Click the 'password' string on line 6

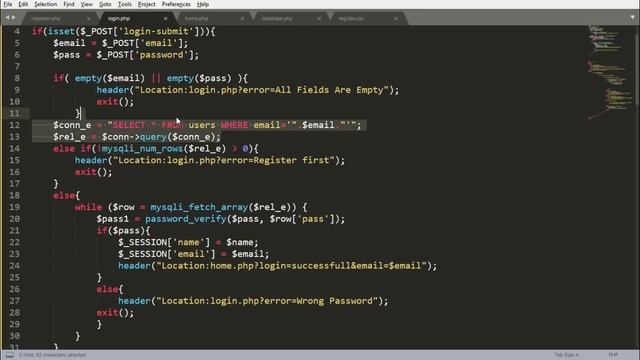[161, 55]
